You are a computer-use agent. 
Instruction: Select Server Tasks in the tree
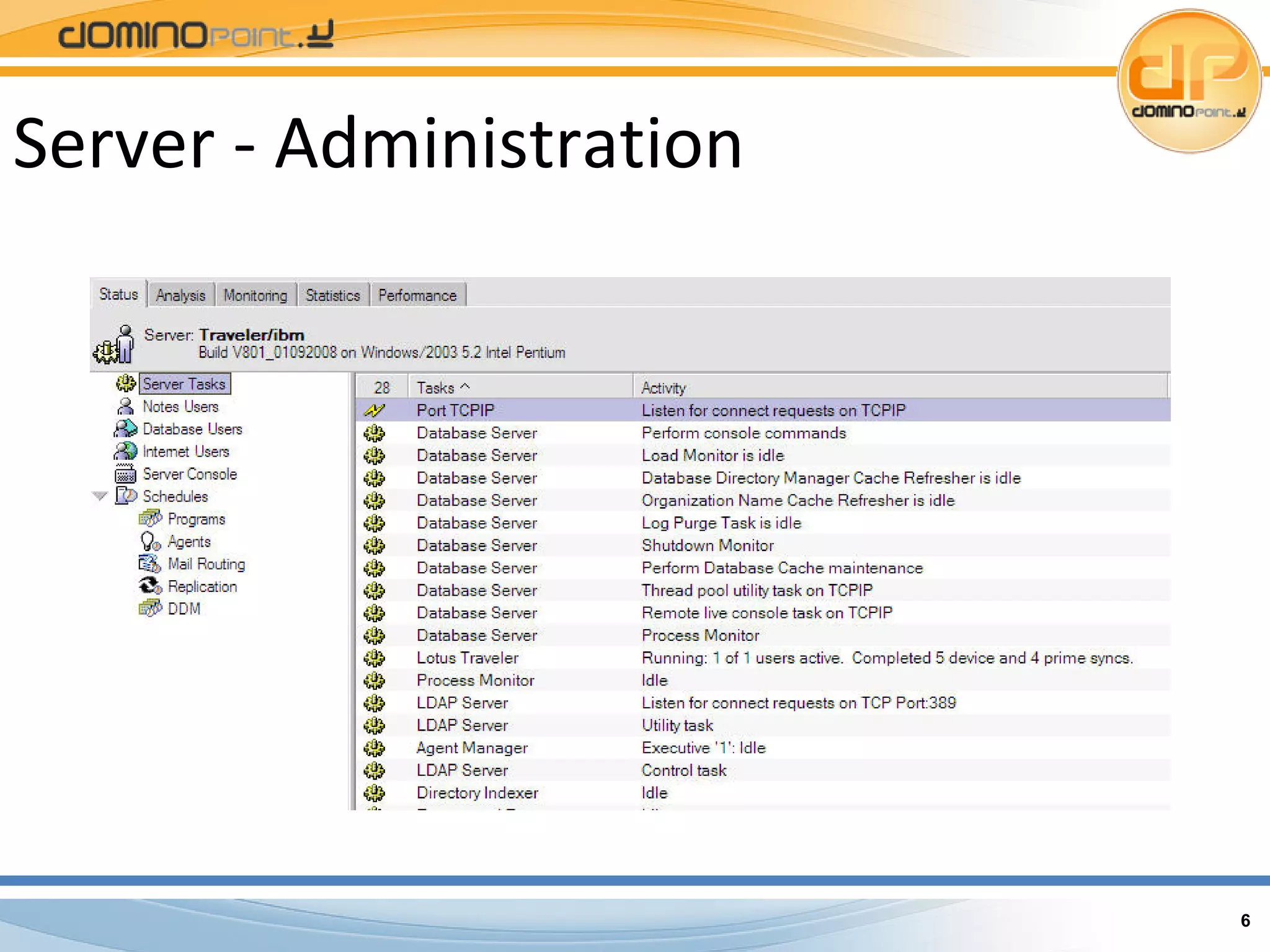point(184,384)
